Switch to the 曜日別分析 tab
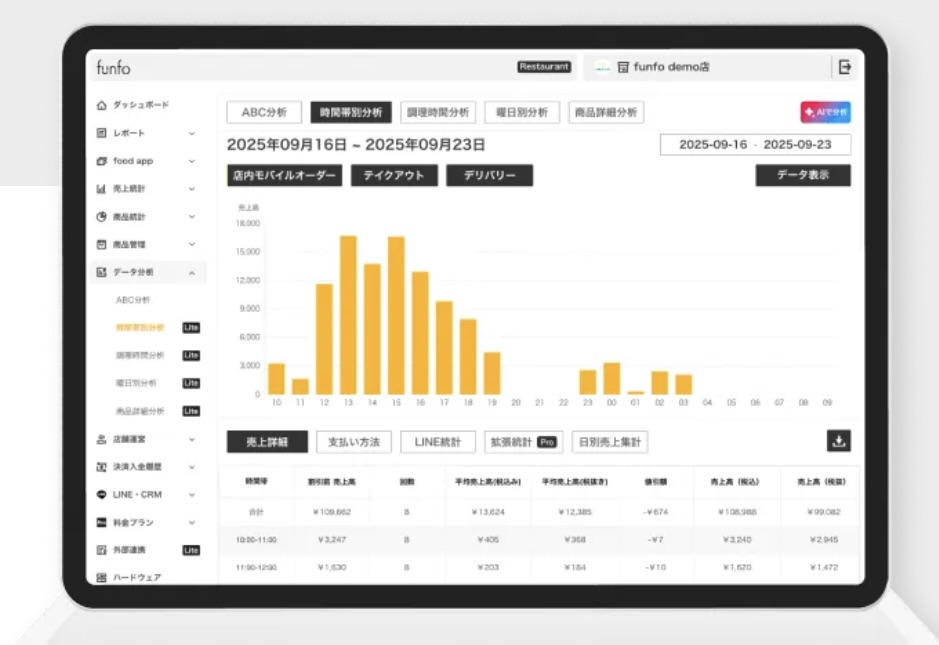 tap(522, 112)
